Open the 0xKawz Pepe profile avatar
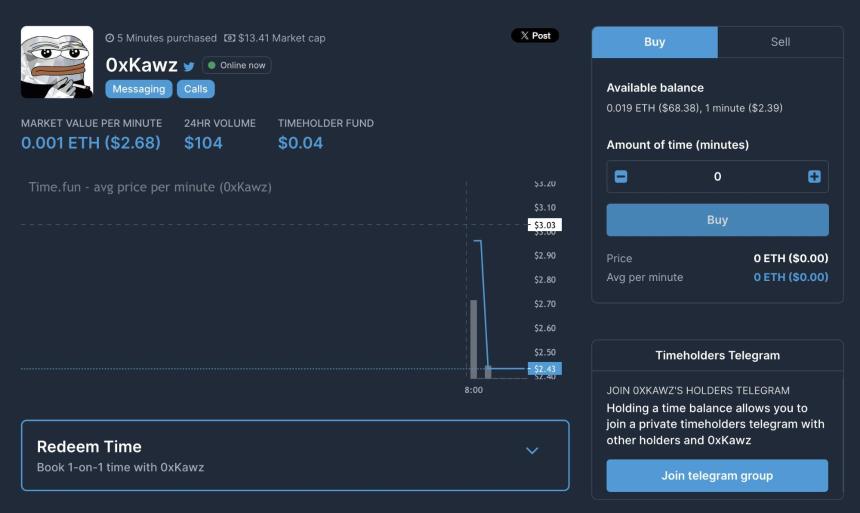860x513 pixels. coord(57,62)
